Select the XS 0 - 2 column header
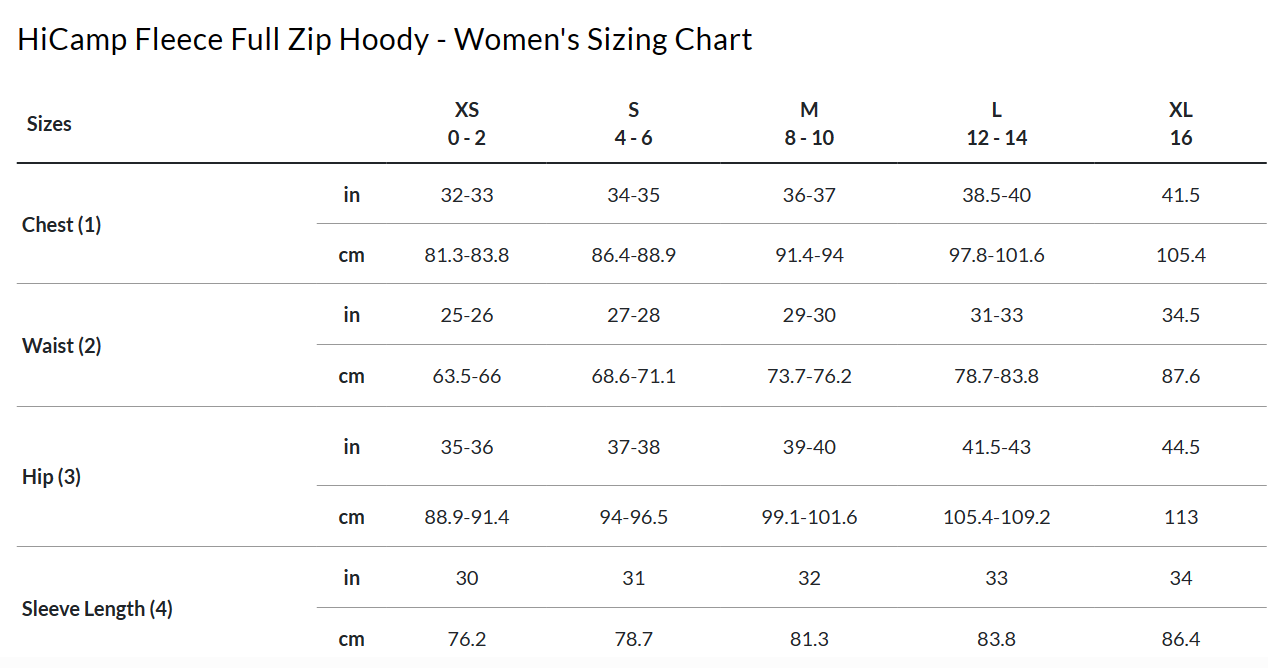 [467, 124]
